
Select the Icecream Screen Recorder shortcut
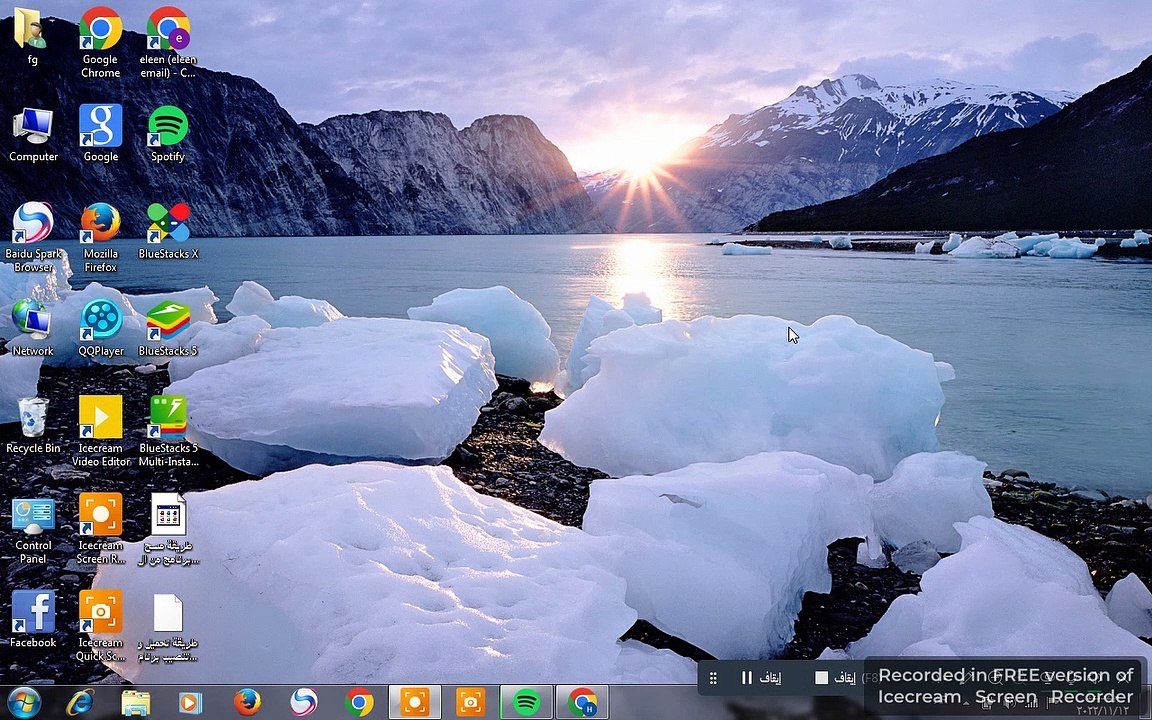pos(101,528)
